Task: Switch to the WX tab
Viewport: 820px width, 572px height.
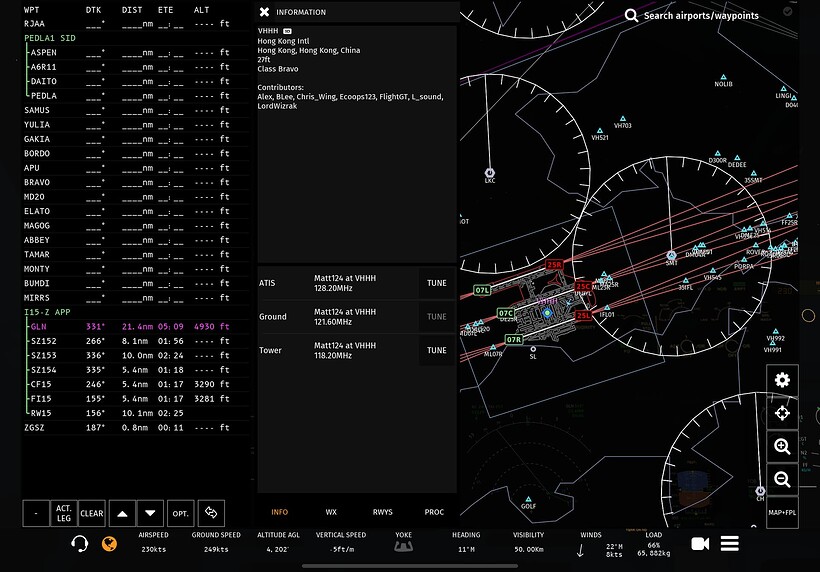Action: [331, 512]
